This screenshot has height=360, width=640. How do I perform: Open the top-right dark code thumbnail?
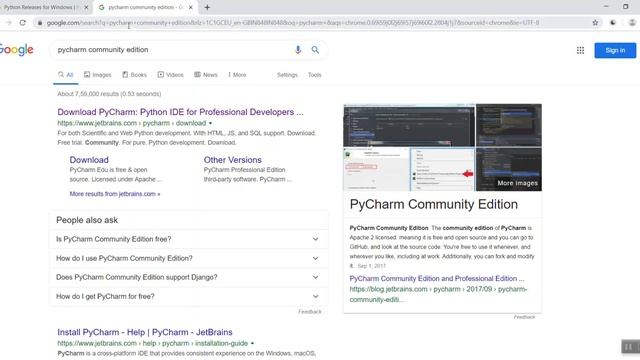click(x=509, y=125)
